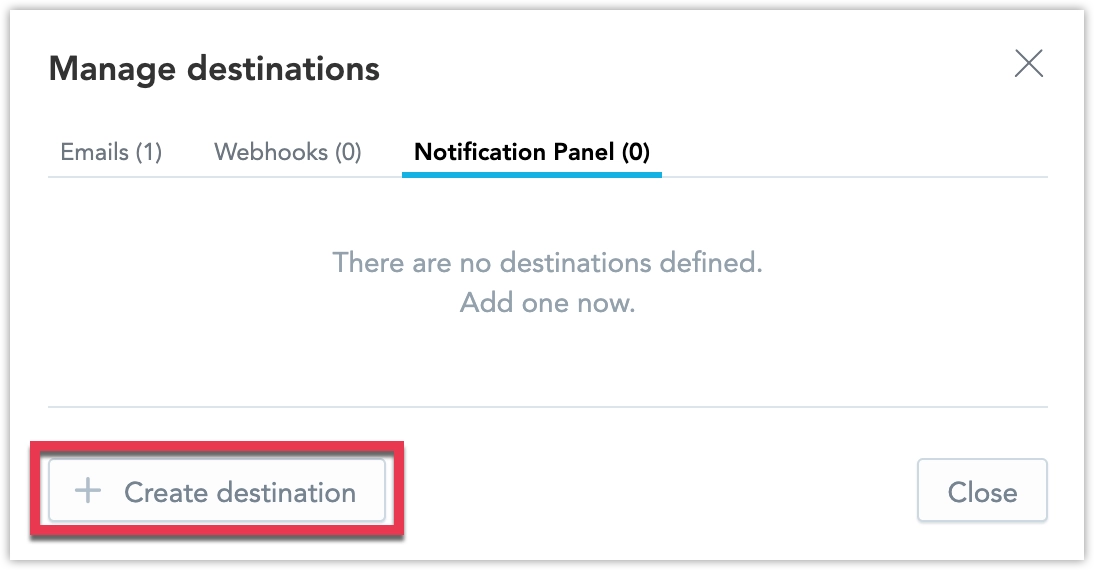The width and height of the screenshot is (1094, 570).
Task: Click the Create destination button
Action: tap(217, 490)
